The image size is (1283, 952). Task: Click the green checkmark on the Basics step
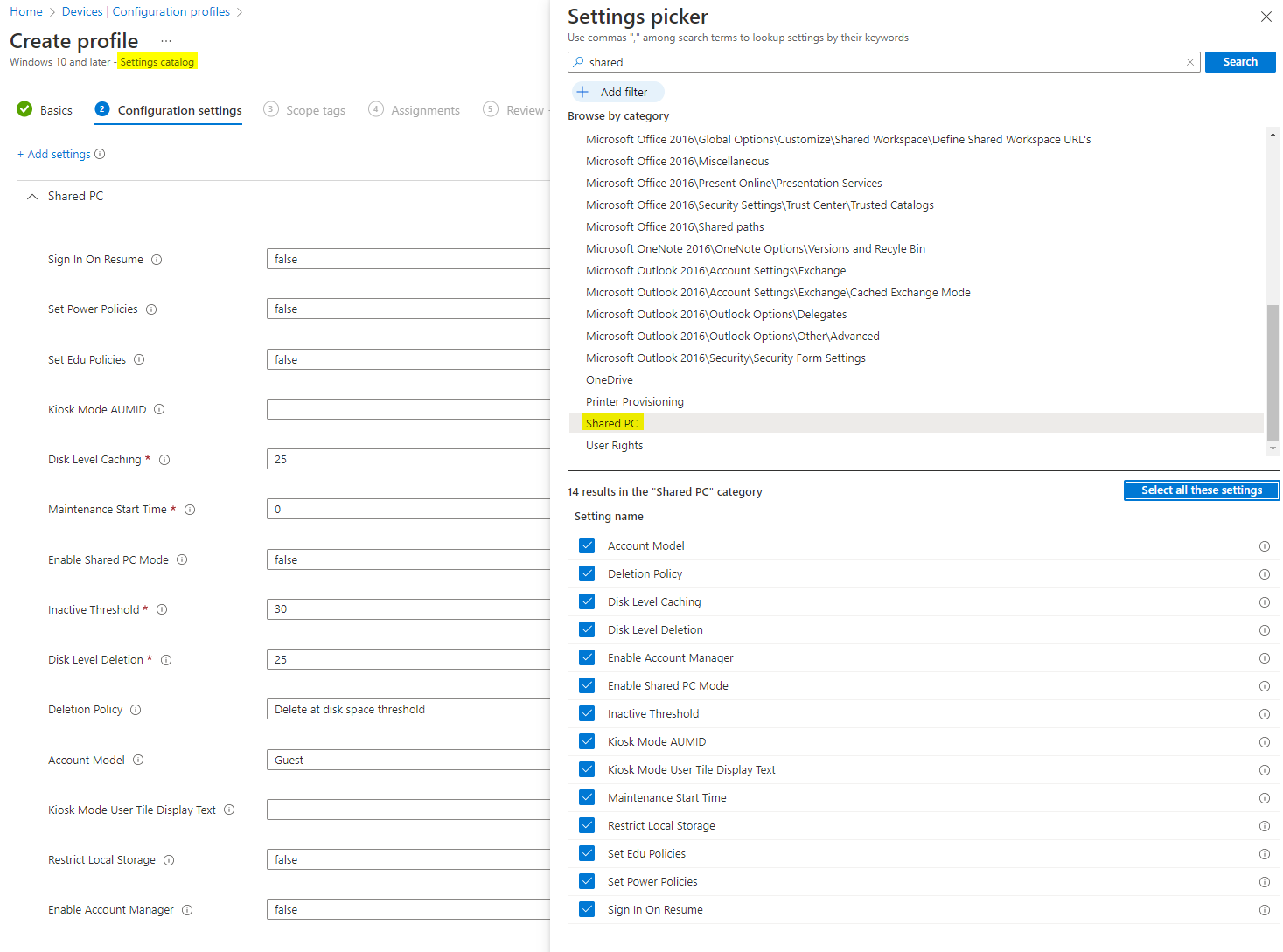point(23,109)
